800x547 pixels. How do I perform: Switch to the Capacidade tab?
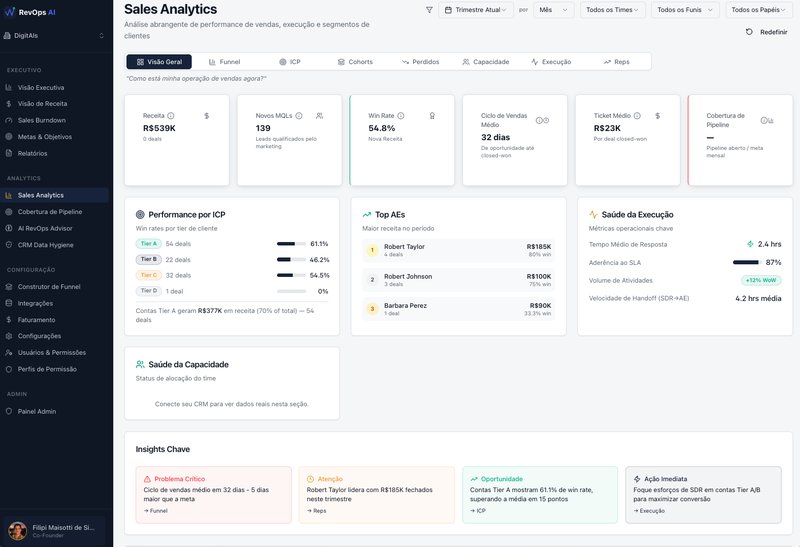[x=486, y=62]
